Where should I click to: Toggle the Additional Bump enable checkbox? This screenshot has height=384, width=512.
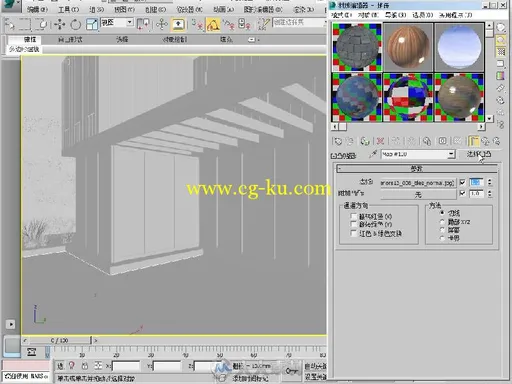[462, 193]
